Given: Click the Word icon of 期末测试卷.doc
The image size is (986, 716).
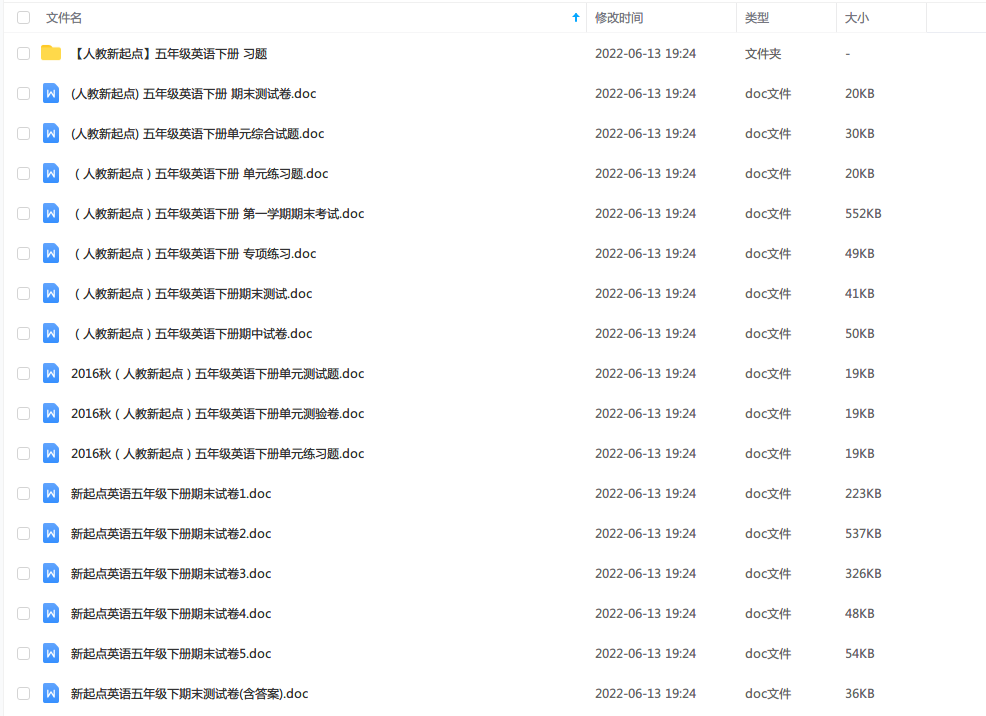Looking at the screenshot, I should 51,93.
